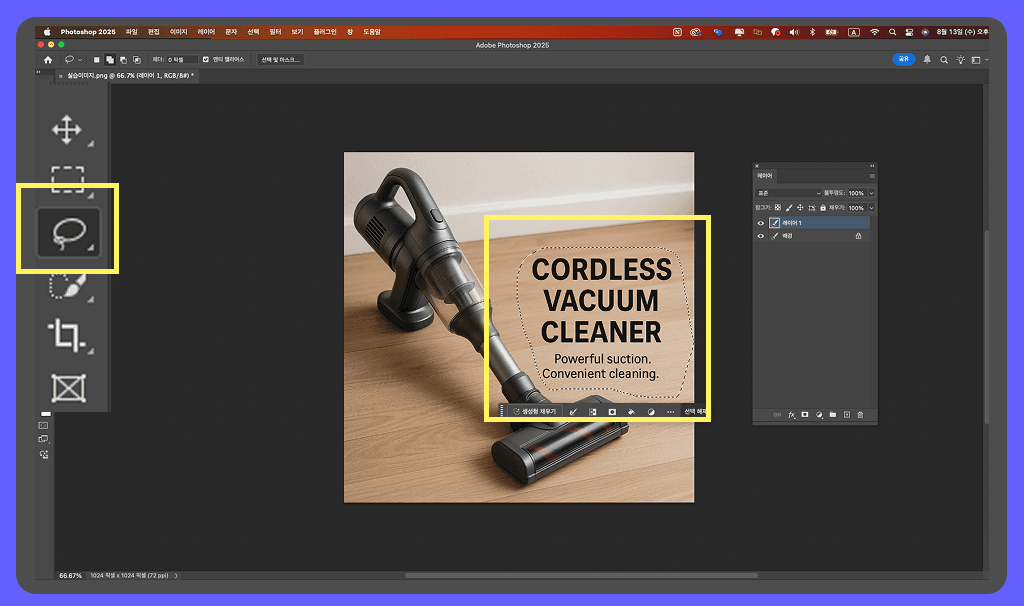The image size is (1024, 606).
Task: Switch to the 실습이미지.png document tab
Action: 129,76
